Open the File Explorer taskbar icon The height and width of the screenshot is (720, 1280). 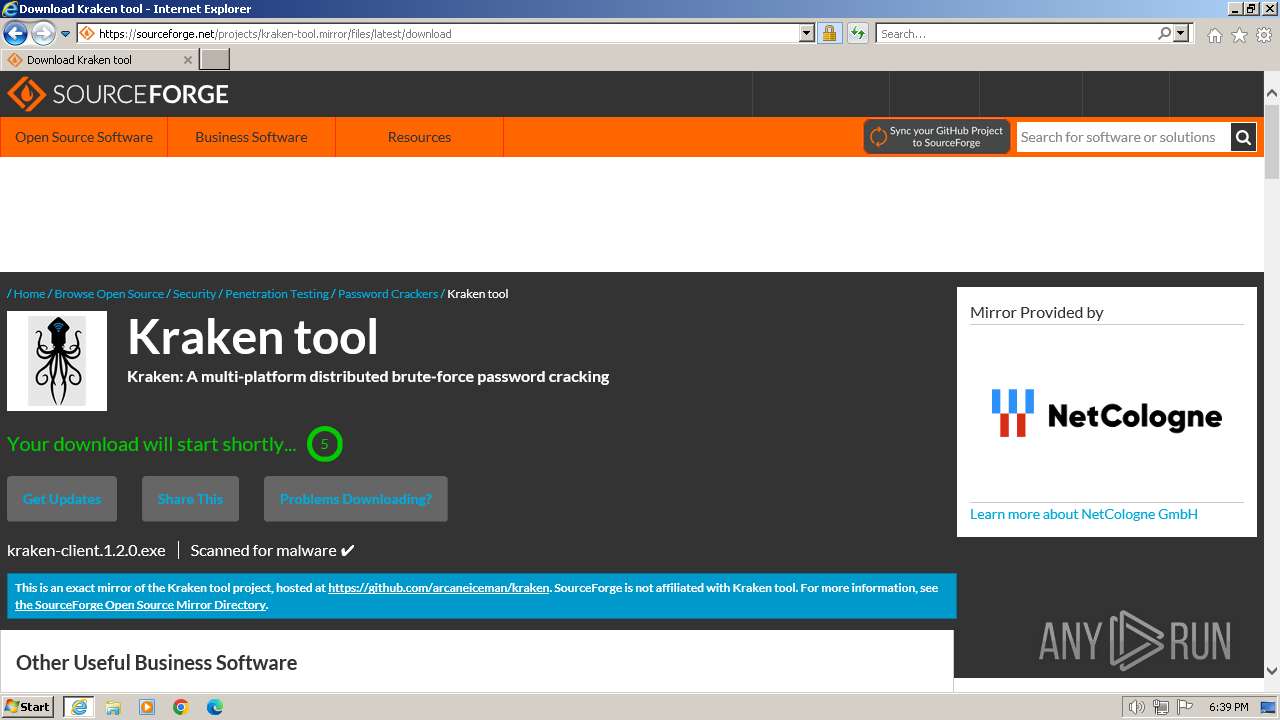click(113, 707)
